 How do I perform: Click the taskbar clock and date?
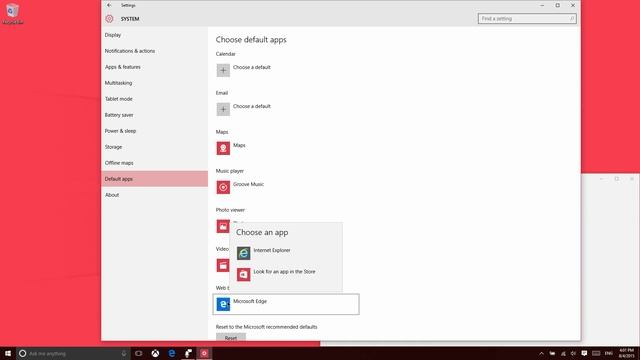coord(626,353)
